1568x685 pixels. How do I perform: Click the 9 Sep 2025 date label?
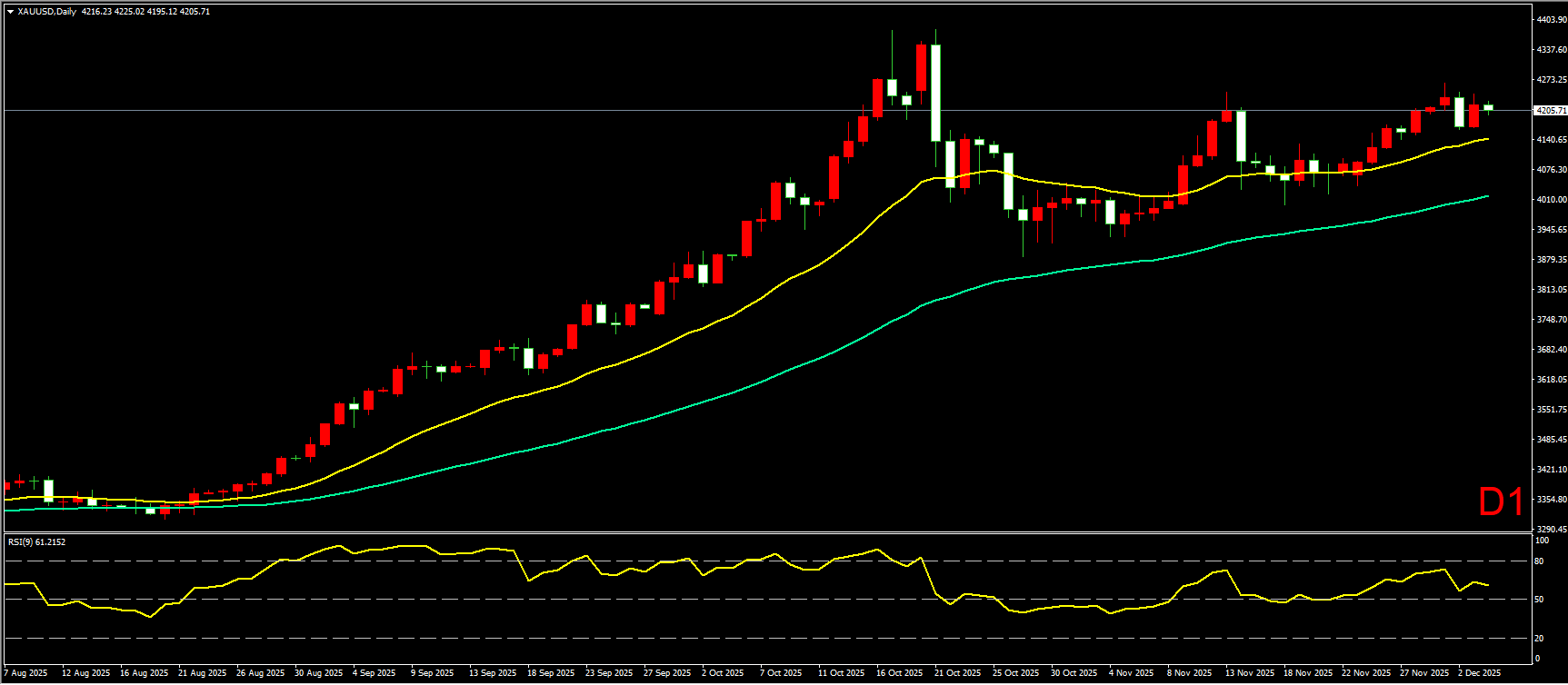point(432,673)
